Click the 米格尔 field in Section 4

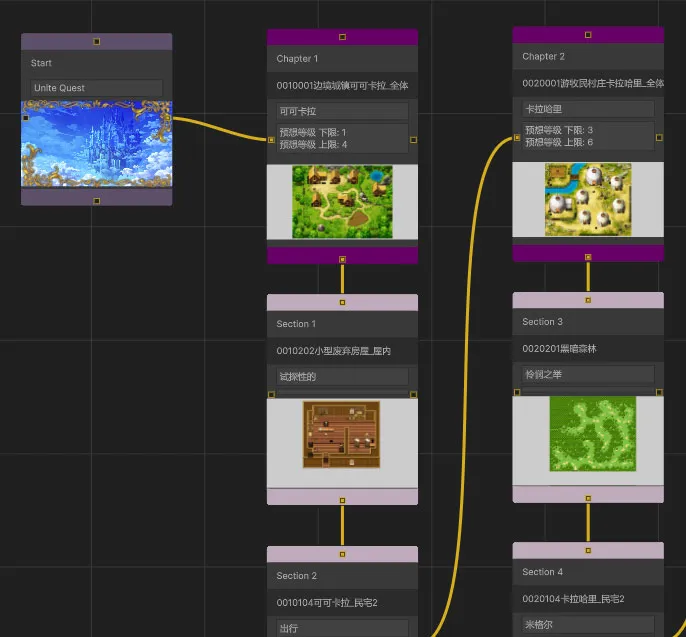[x=588, y=624]
